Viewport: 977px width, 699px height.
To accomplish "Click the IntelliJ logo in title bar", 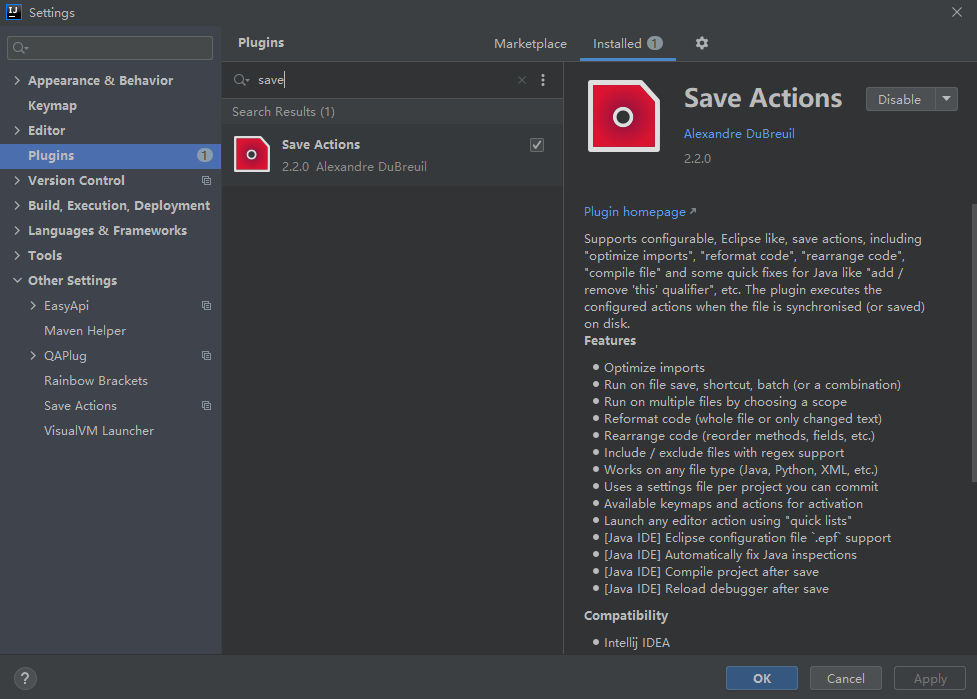I will [14, 12].
